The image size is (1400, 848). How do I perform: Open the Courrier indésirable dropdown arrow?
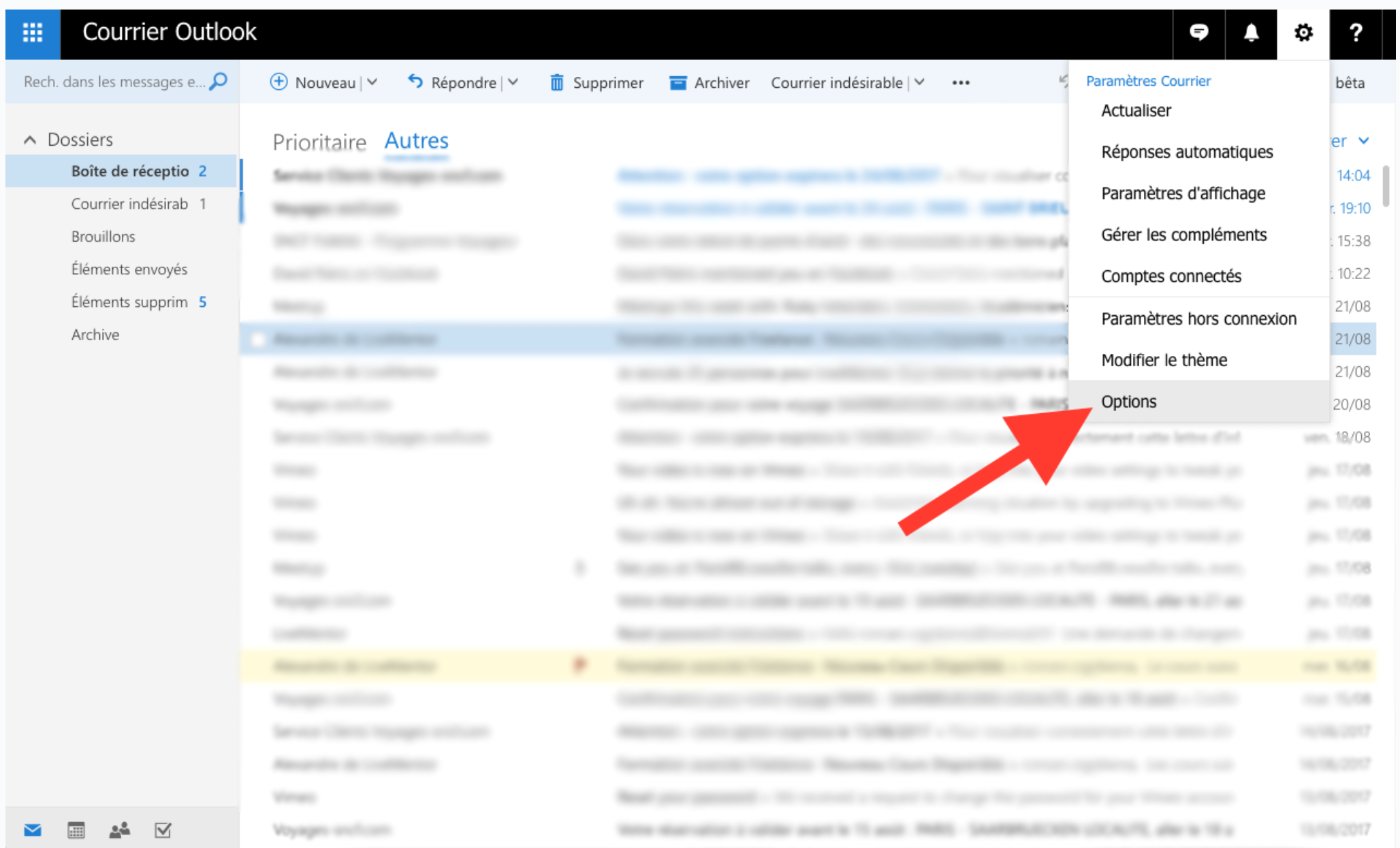(919, 82)
